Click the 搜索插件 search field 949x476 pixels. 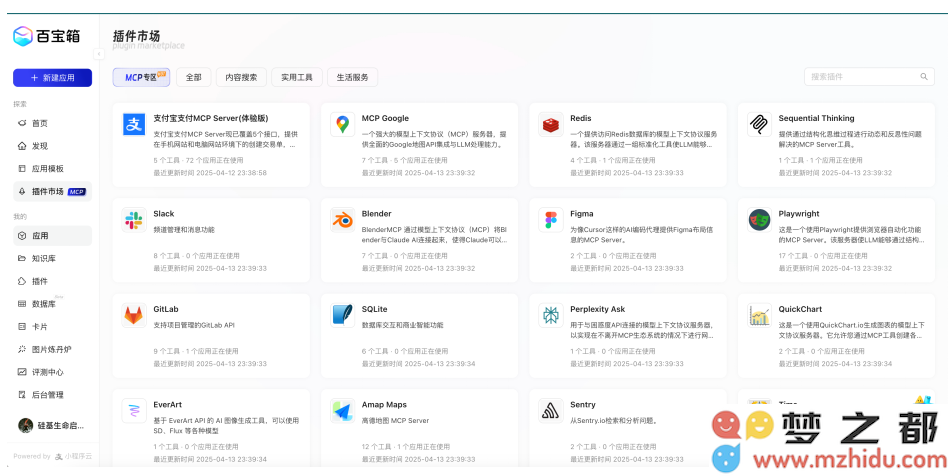[x=869, y=77]
